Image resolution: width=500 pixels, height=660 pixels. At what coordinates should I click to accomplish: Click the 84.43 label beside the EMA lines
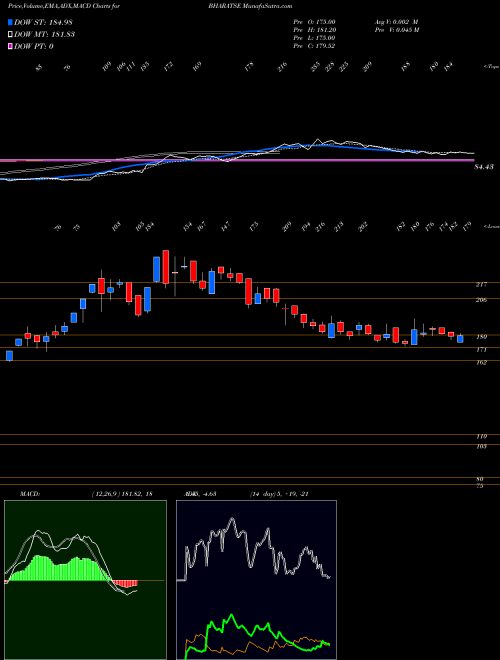[x=484, y=168]
